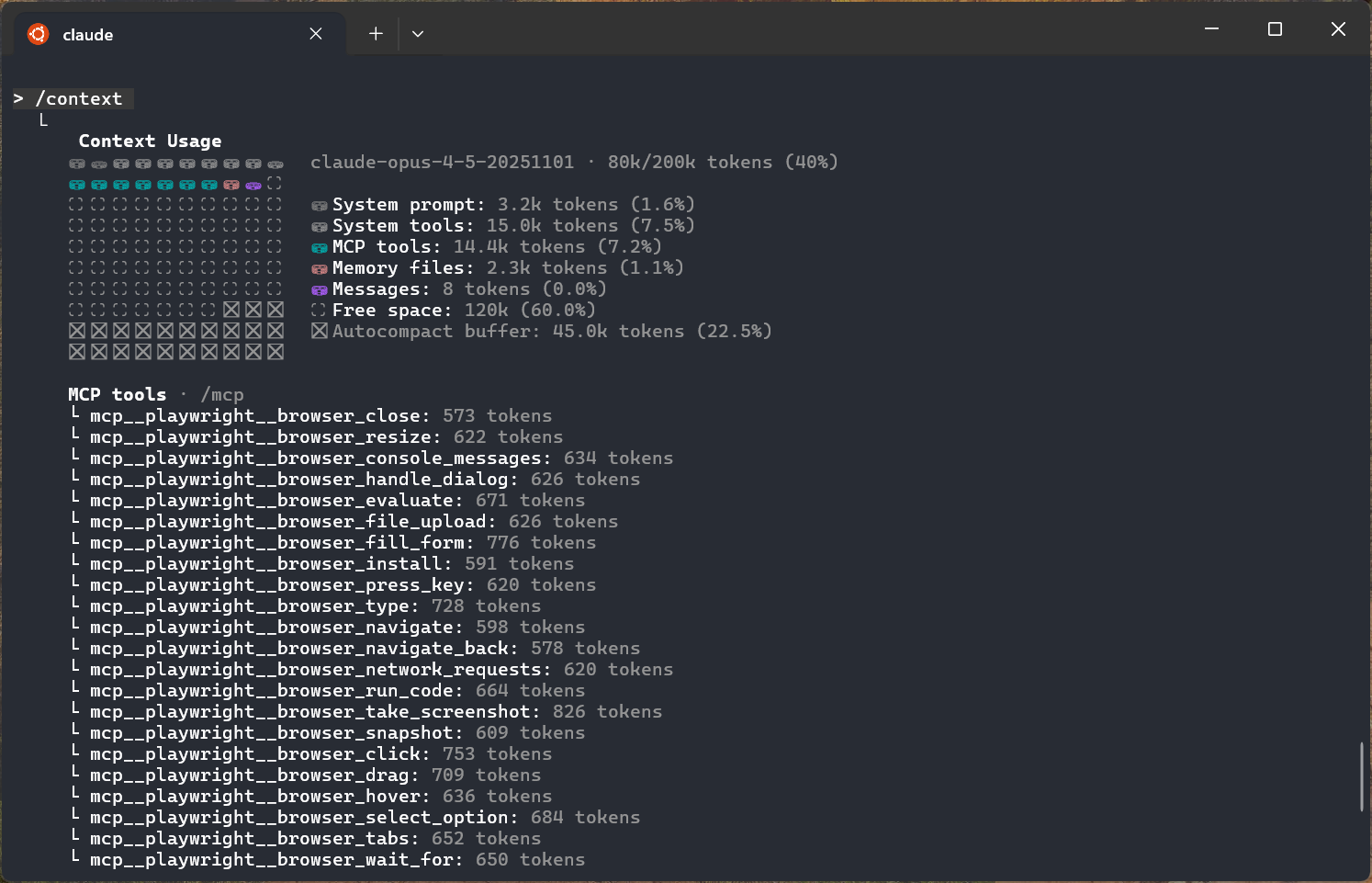The width and height of the screenshot is (1372, 883).
Task: Click the teal MCP tools legend icon
Action: [x=320, y=248]
